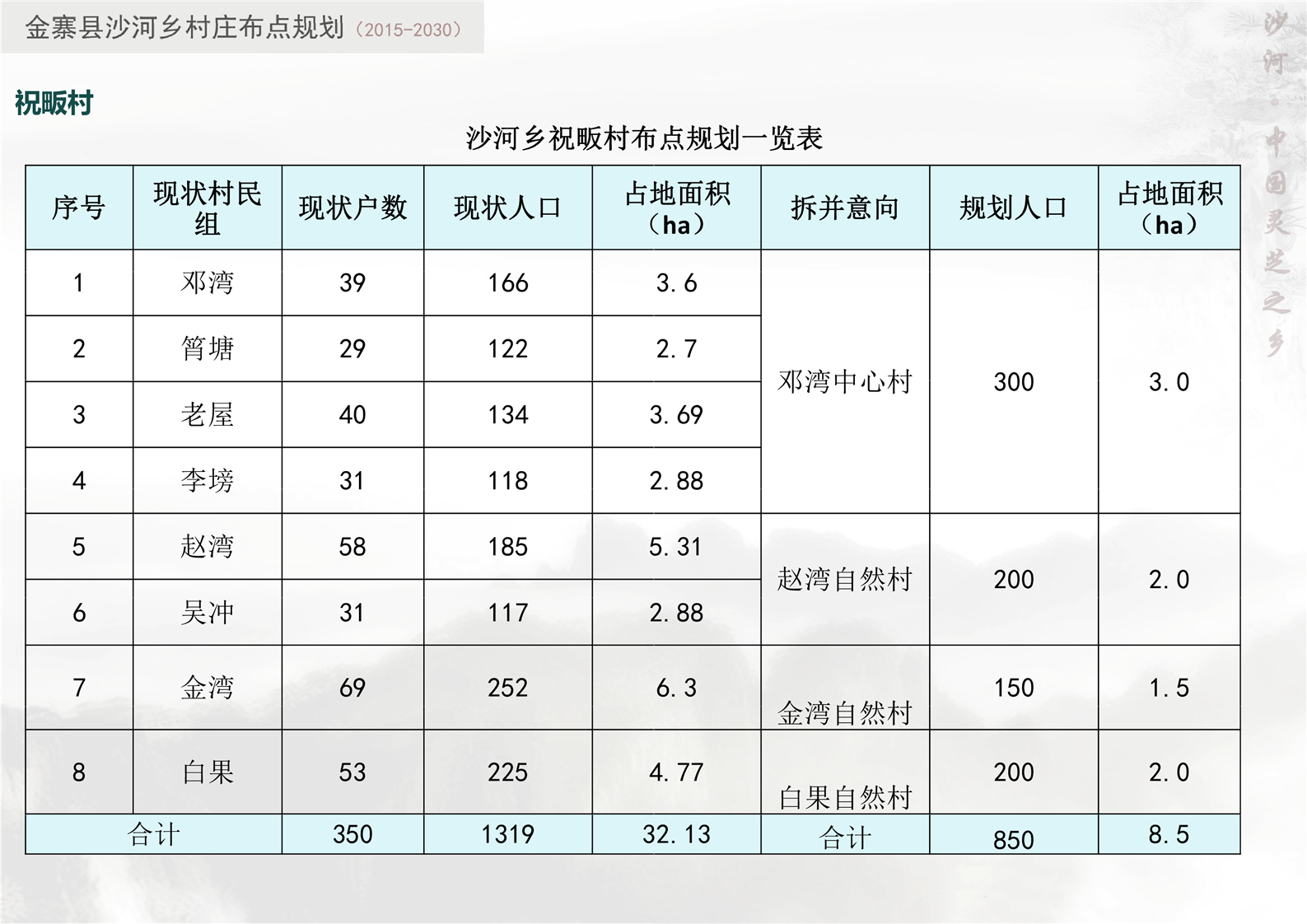Click total households 350
1307x924 pixels.
[352, 834]
